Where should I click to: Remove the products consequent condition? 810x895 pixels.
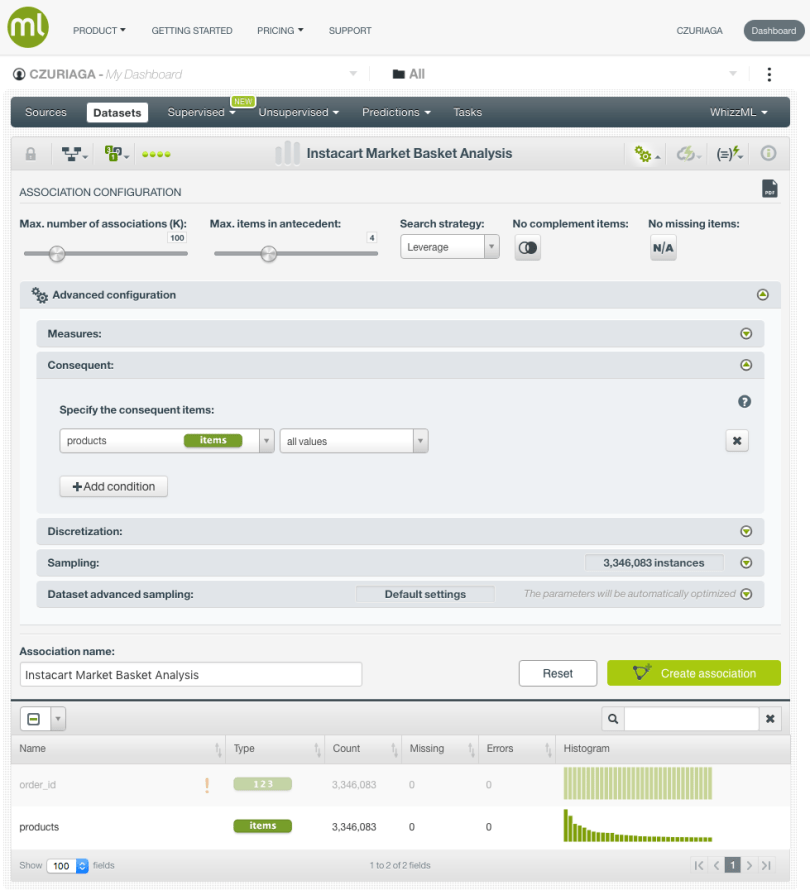pyautogui.click(x=737, y=441)
